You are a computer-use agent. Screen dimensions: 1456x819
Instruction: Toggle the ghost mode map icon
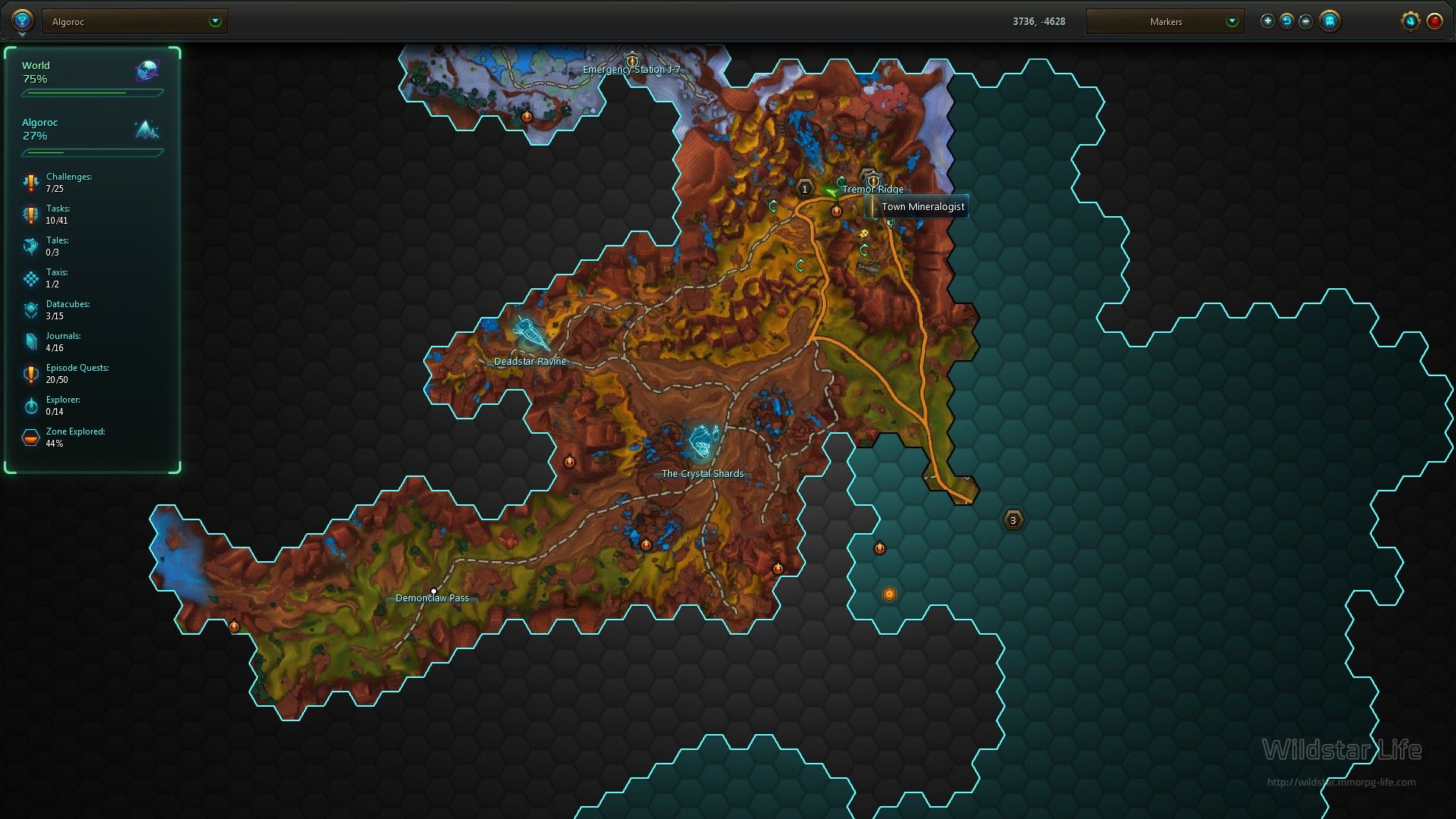coord(1329,21)
